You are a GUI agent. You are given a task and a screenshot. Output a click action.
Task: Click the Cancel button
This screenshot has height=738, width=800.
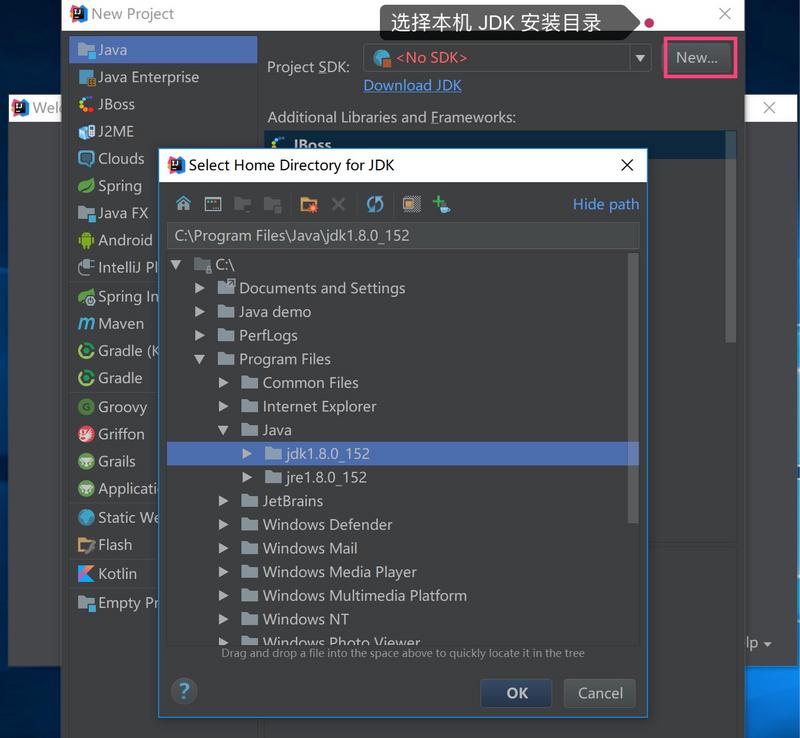[x=600, y=693]
